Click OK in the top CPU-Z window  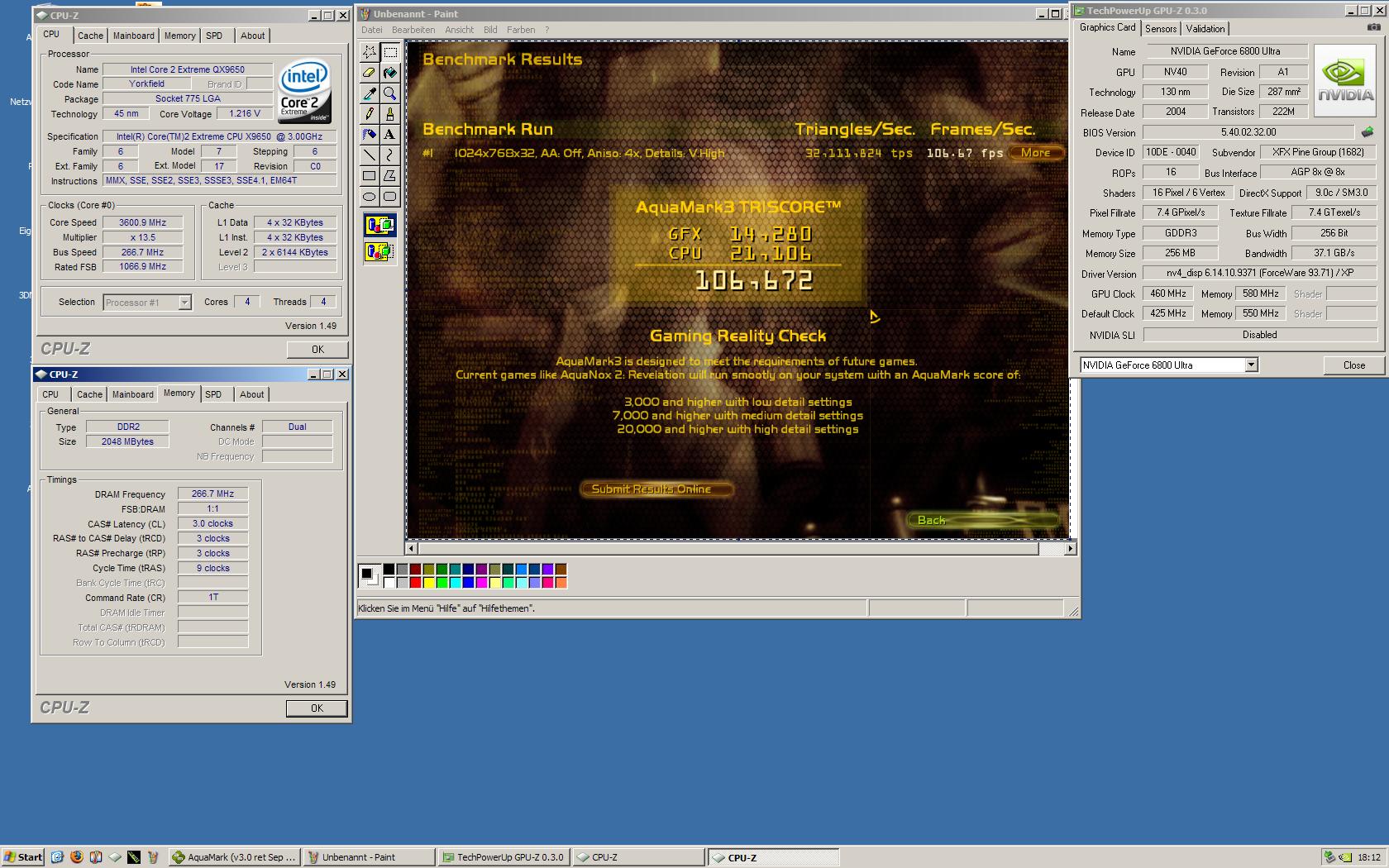pos(317,350)
